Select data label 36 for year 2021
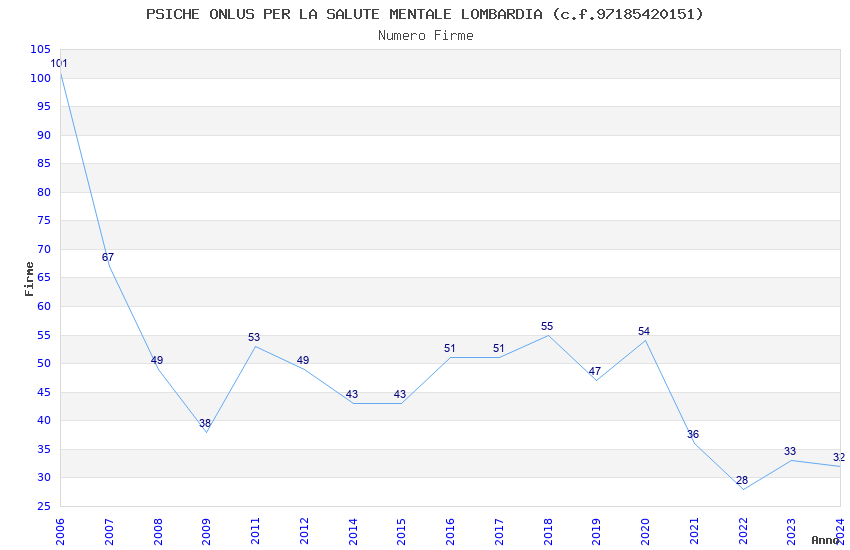The image size is (850, 550). pos(693,433)
